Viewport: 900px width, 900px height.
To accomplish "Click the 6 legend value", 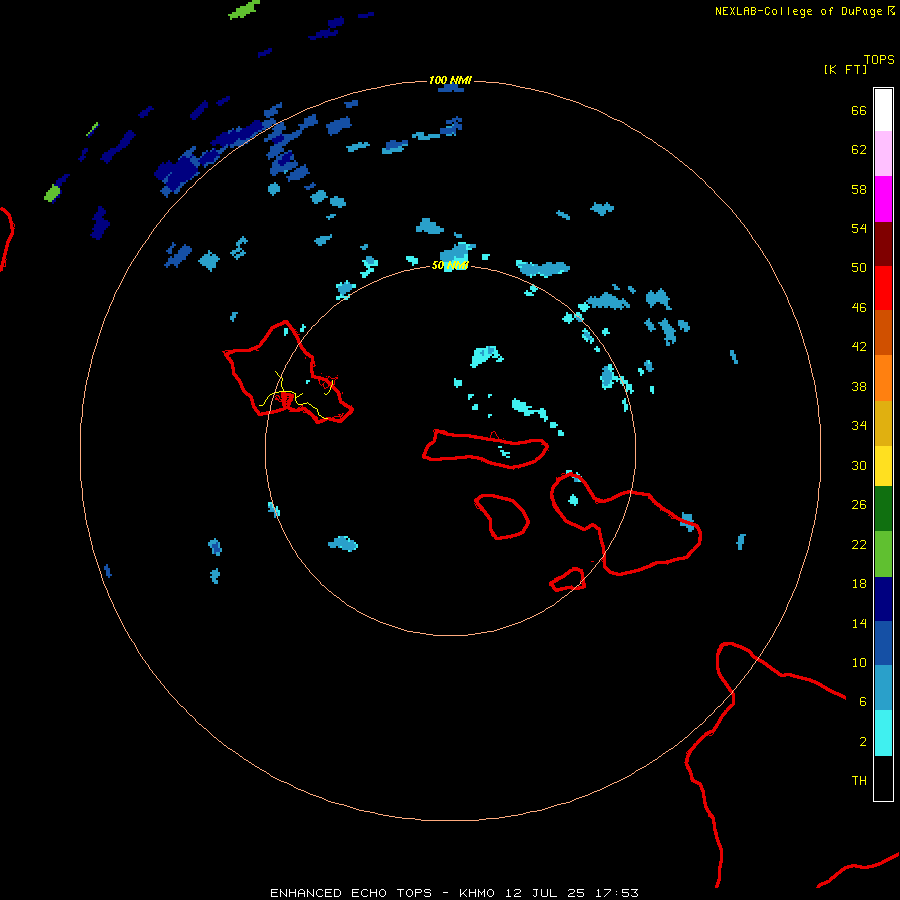I will point(863,701).
